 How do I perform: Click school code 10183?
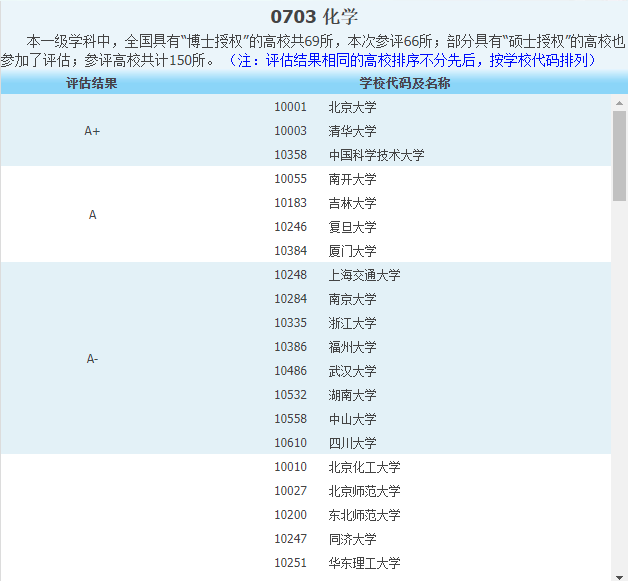coord(290,203)
